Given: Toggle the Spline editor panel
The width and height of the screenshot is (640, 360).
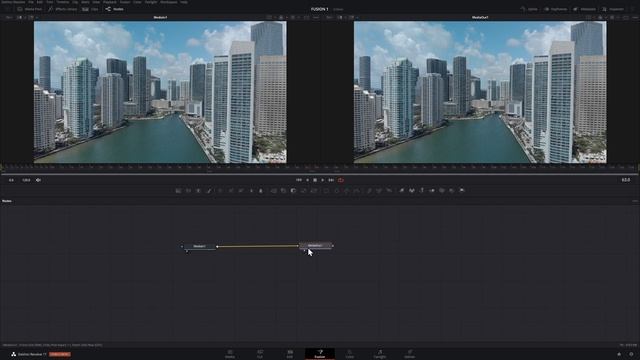Looking at the screenshot, I should pos(529,9).
